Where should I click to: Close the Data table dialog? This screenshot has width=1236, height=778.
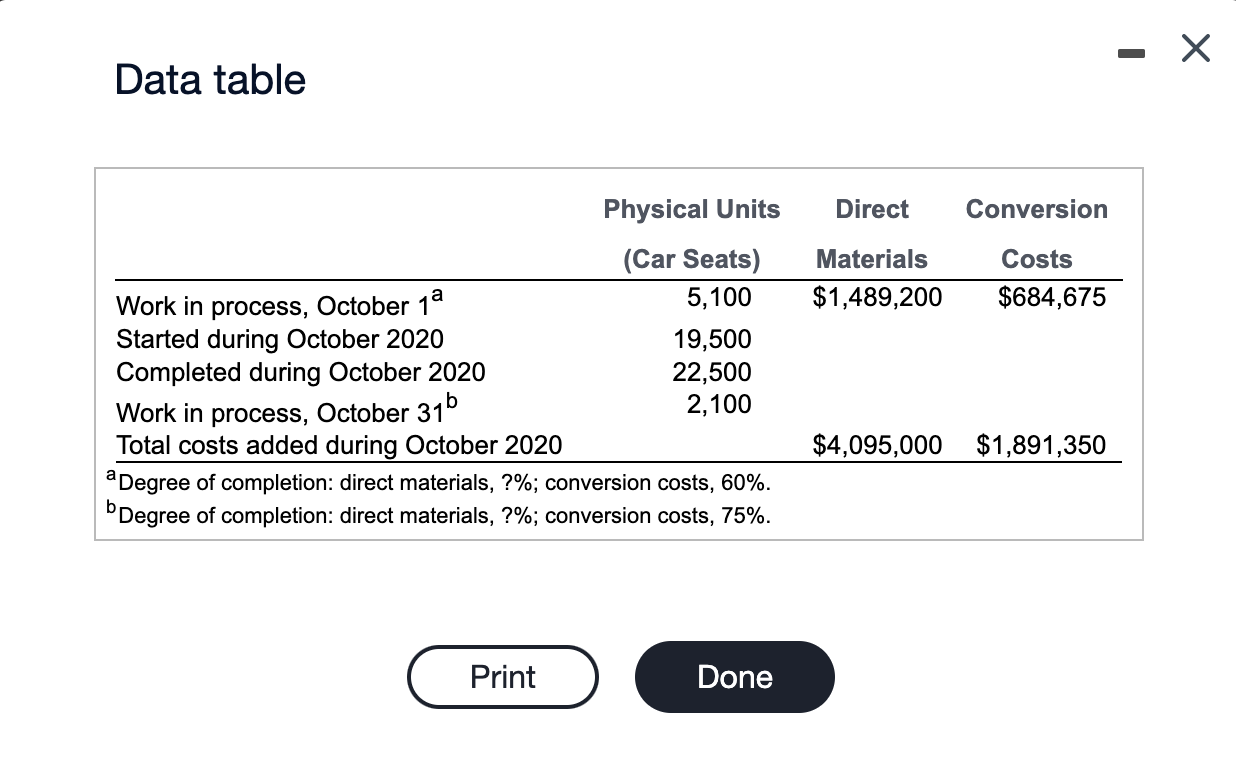pos(1196,48)
